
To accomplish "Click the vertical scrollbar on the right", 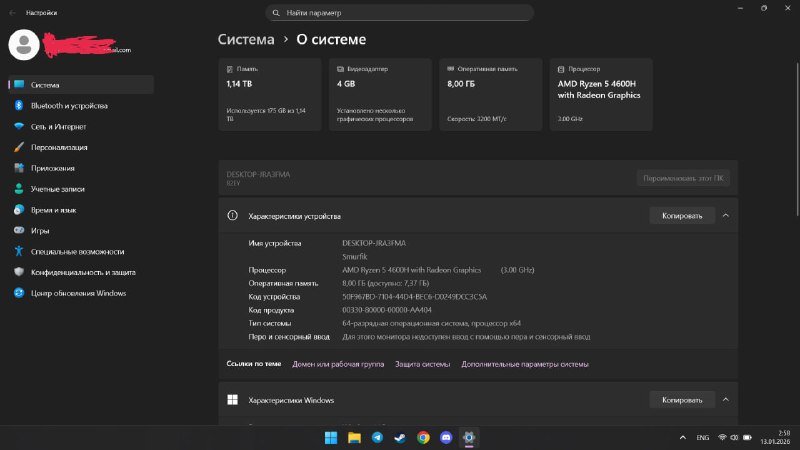I will pos(797,139).
